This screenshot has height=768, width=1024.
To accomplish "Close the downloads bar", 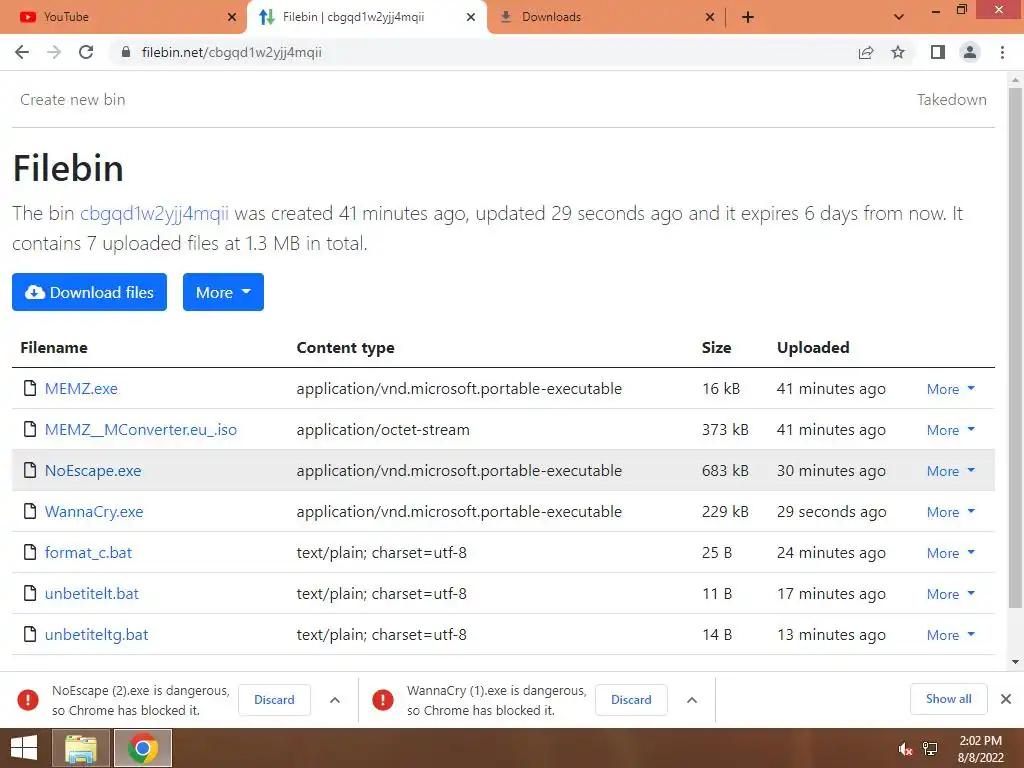I will click(1006, 699).
